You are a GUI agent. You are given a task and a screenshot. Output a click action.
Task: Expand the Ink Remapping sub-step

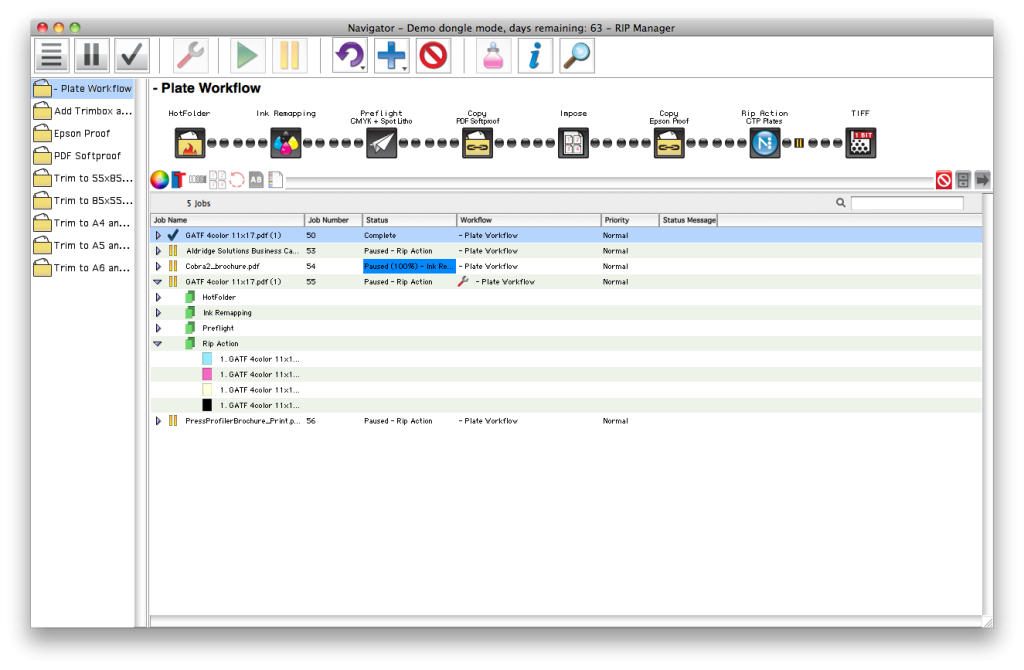click(x=158, y=312)
